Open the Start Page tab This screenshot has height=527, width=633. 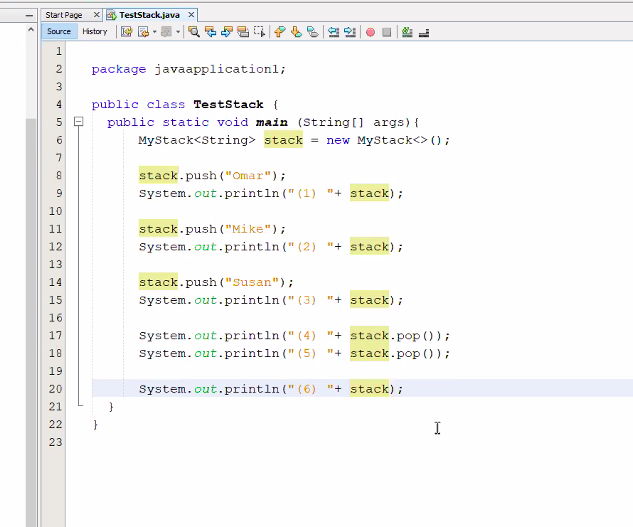[64, 15]
